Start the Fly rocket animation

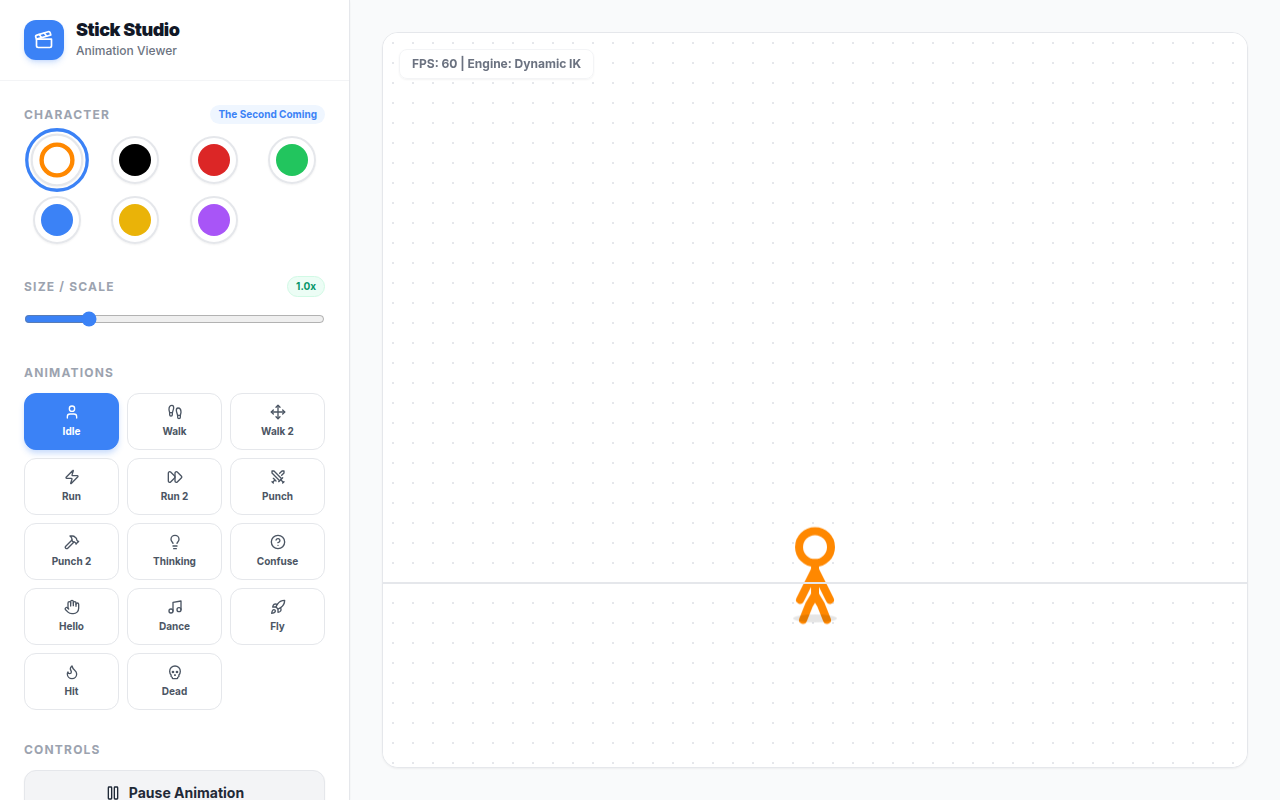click(277, 616)
